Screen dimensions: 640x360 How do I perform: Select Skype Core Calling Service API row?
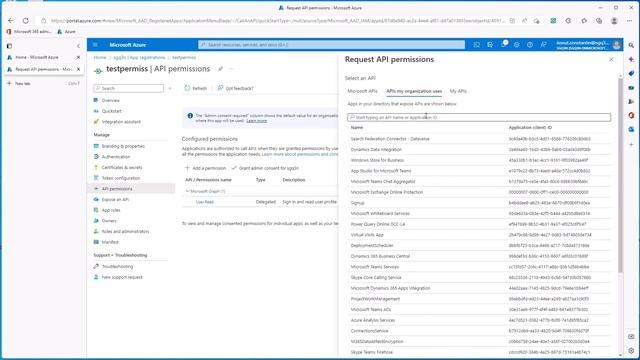(x=479, y=278)
